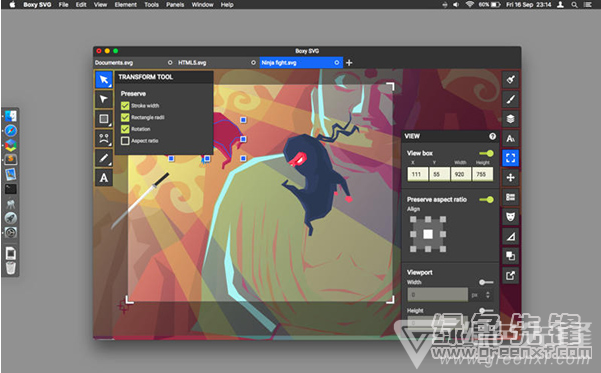Choose the Rectangle shape tool
Screen dimensions: 601x373
(x=103, y=119)
